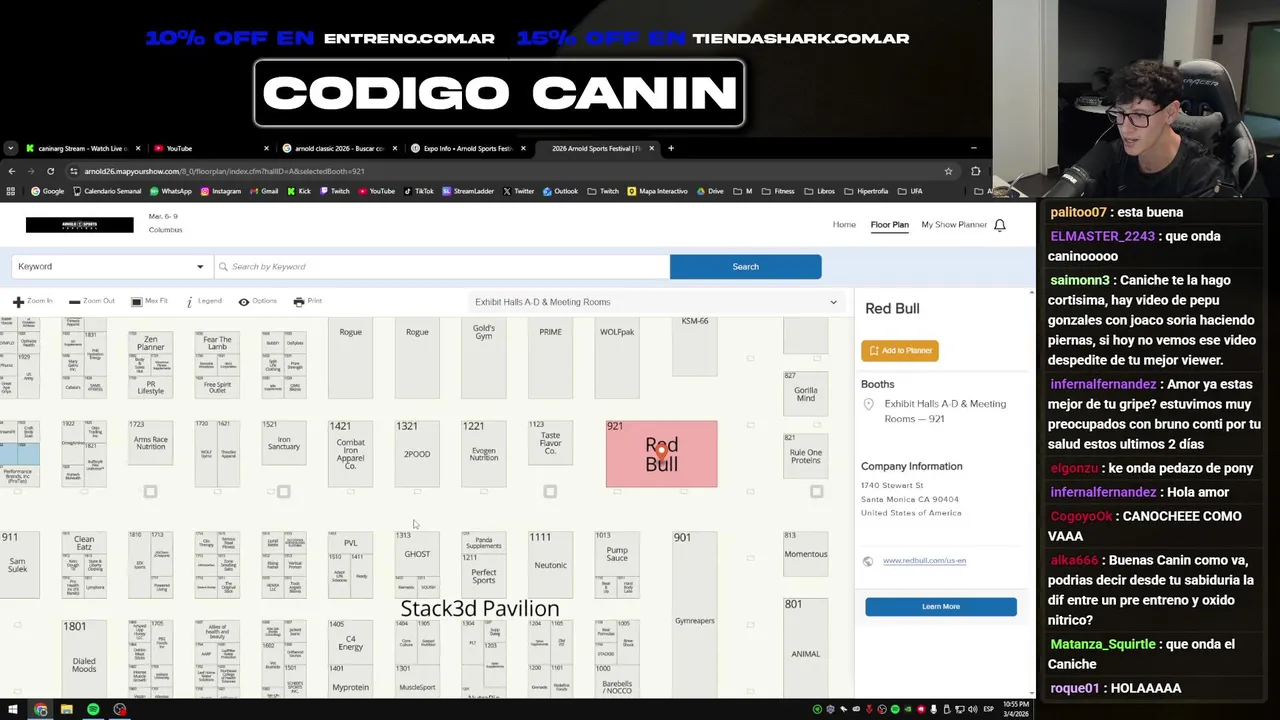Select the Combat Iron Apparel Co. booth
This screenshot has height=720, width=1280.
click(x=350, y=453)
